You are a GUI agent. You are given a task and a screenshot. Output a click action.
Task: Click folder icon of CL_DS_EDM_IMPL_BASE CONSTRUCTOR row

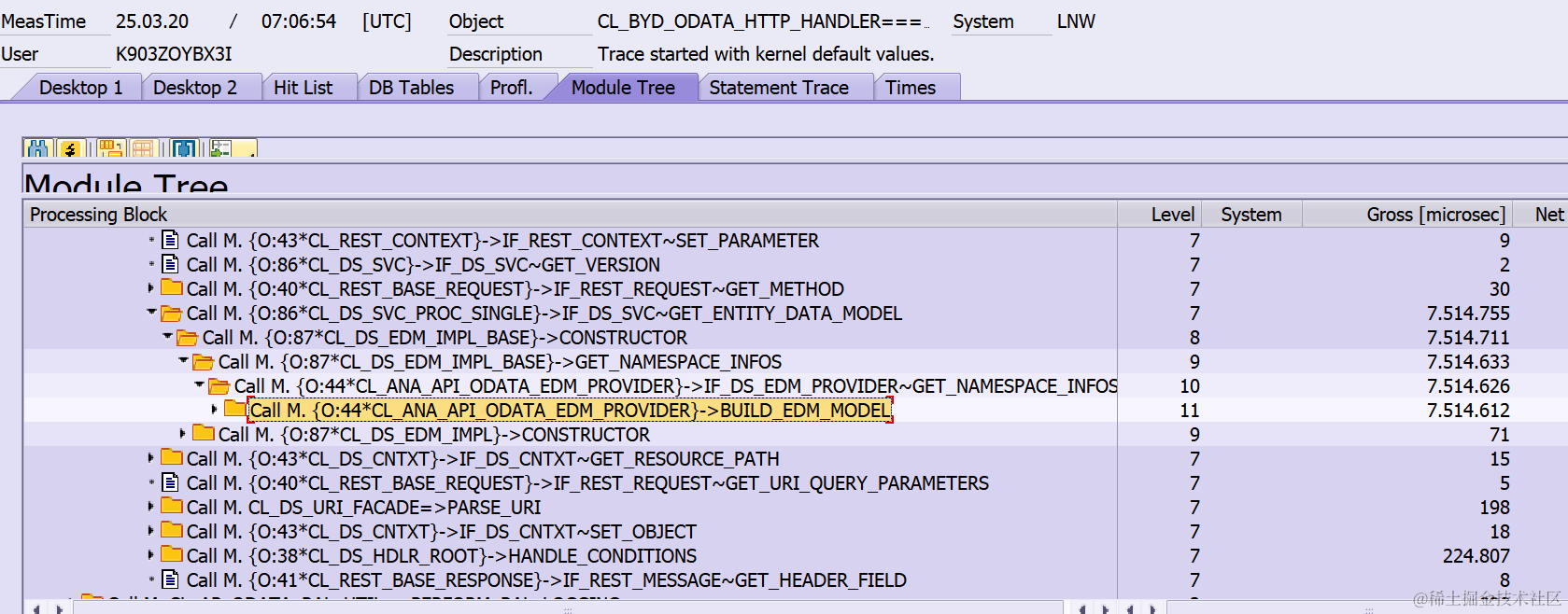tap(187, 337)
